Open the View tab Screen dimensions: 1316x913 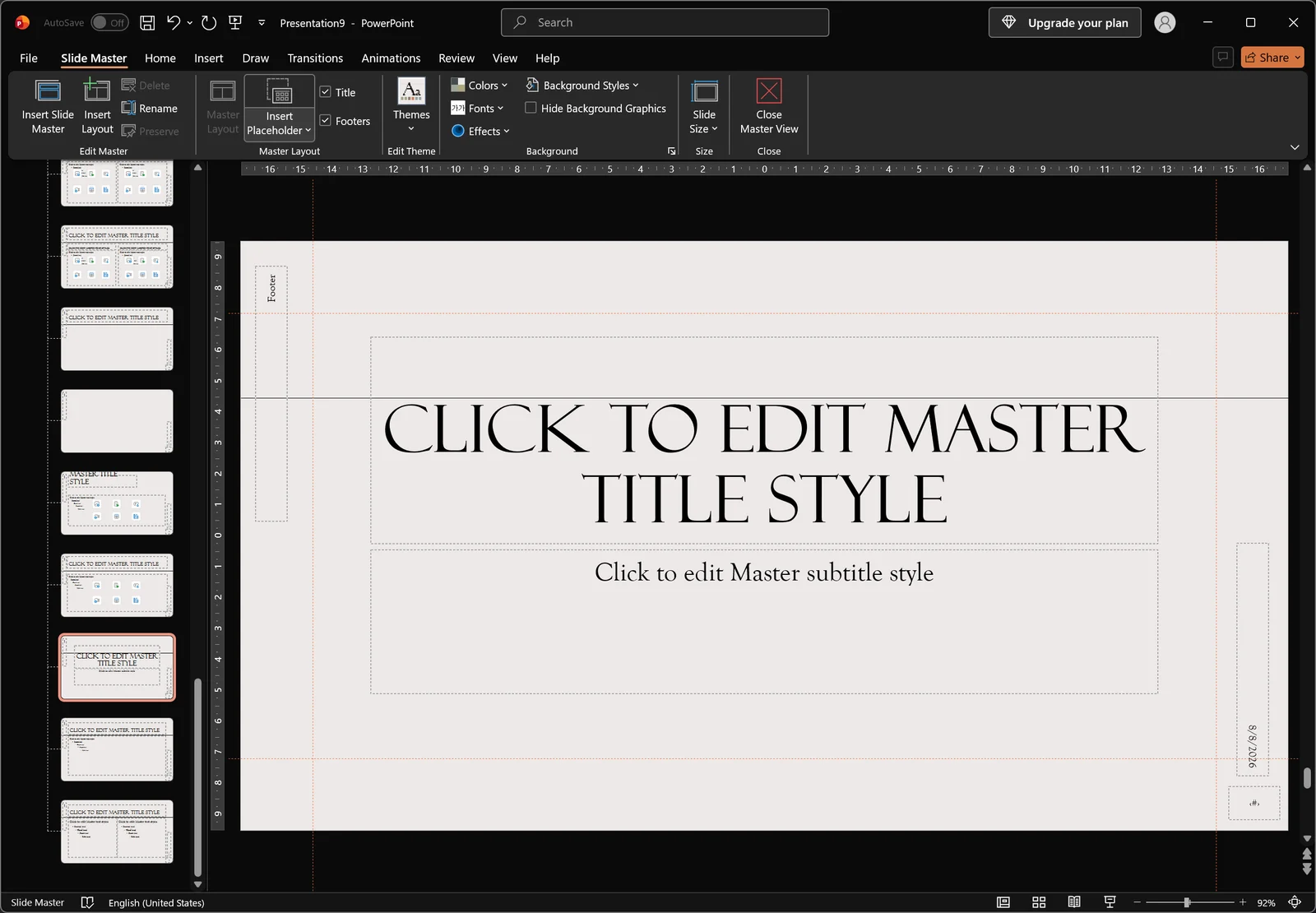point(505,58)
